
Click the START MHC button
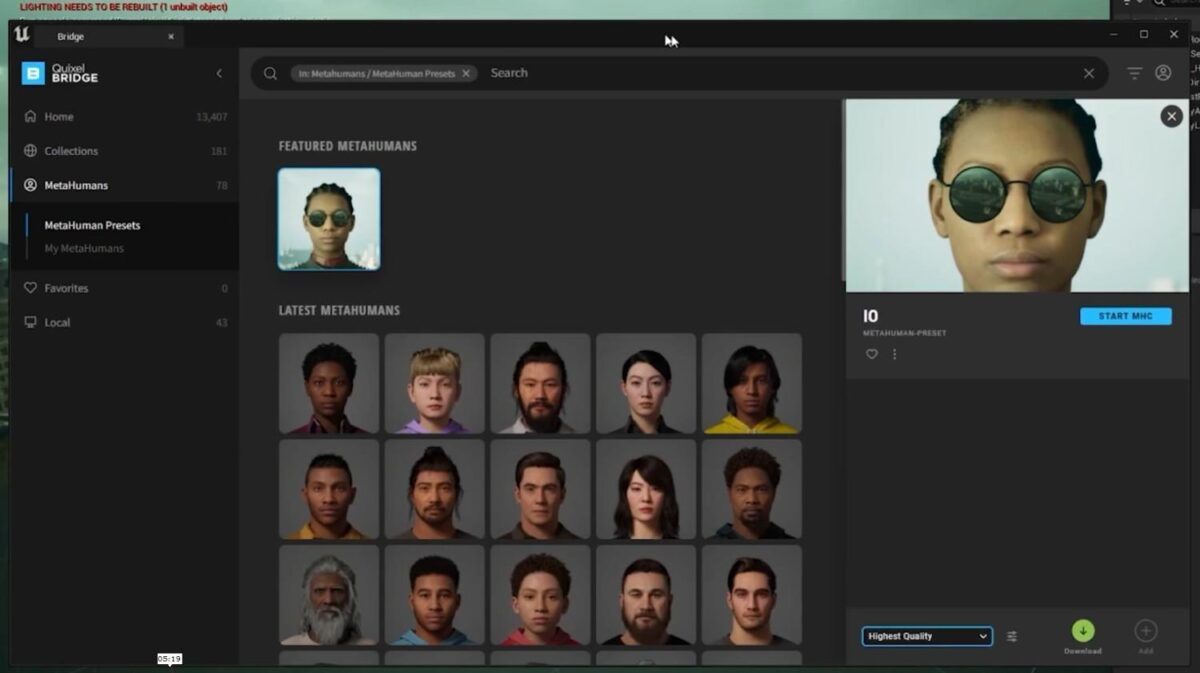(1126, 316)
